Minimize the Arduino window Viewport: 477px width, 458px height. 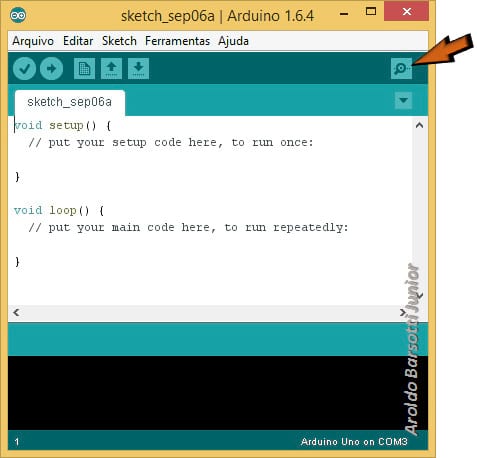344,14
